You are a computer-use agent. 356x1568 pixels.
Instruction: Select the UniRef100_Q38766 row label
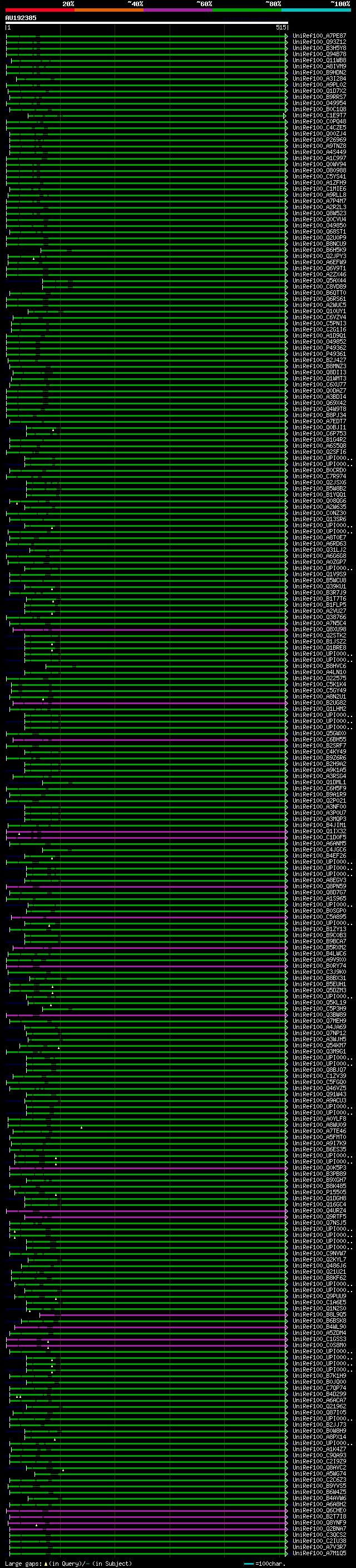pos(319,617)
